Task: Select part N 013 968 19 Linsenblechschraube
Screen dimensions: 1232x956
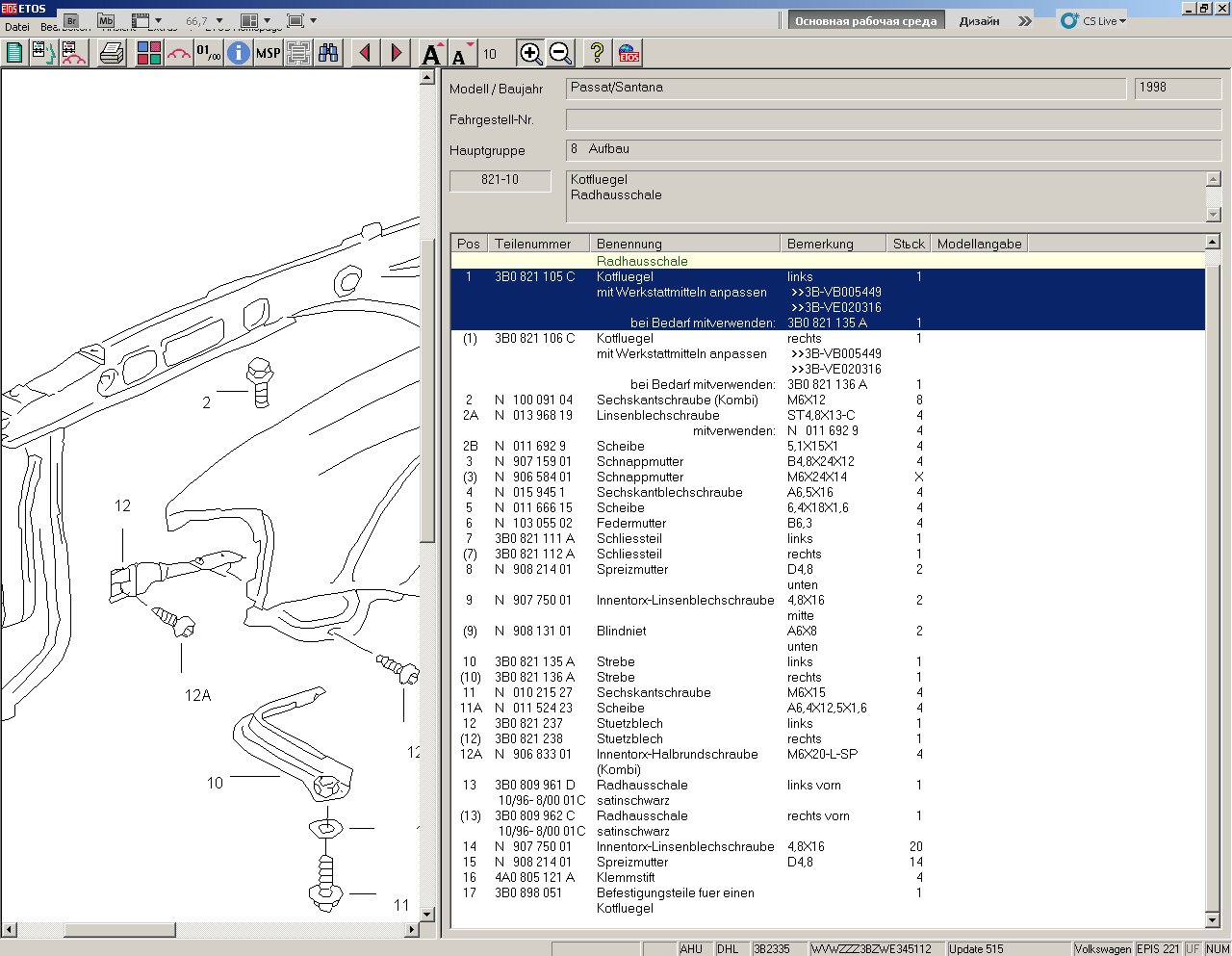Action: tap(828, 416)
